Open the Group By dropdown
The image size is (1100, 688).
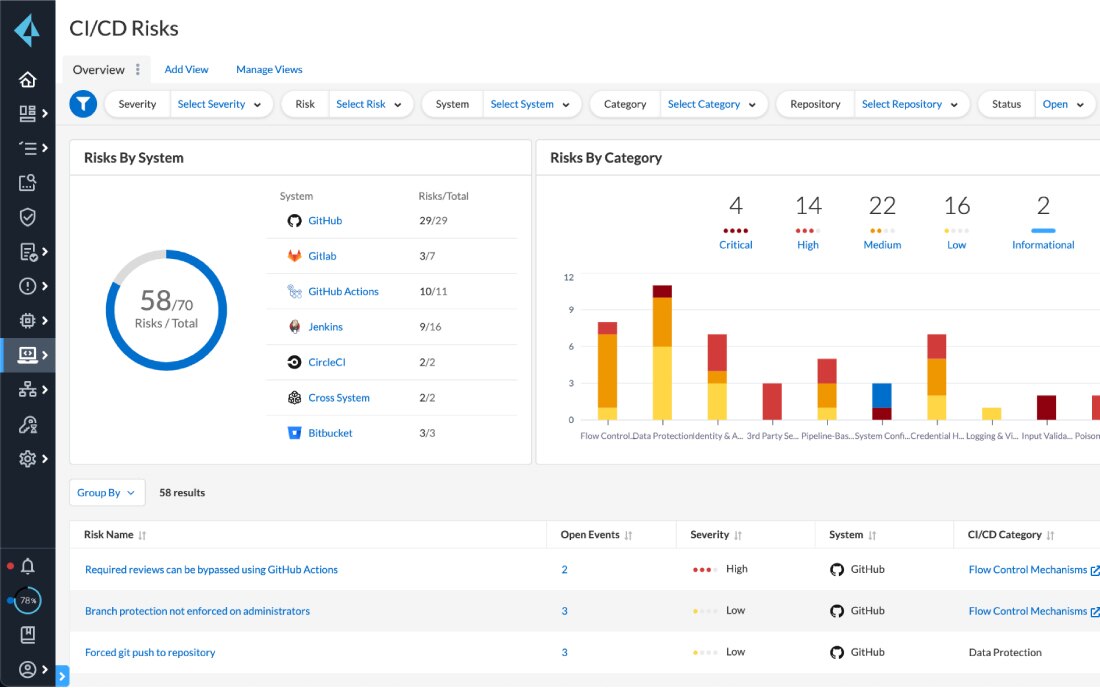pos(107,492)
